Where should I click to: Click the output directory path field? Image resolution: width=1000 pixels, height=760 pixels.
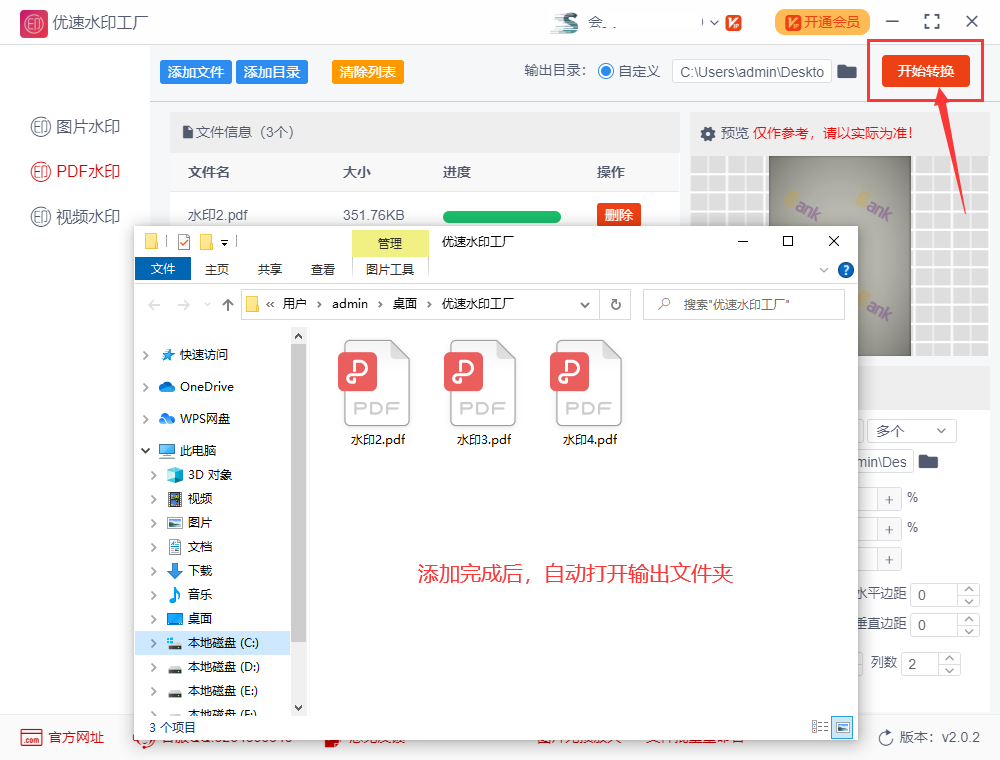click(752, 71)
